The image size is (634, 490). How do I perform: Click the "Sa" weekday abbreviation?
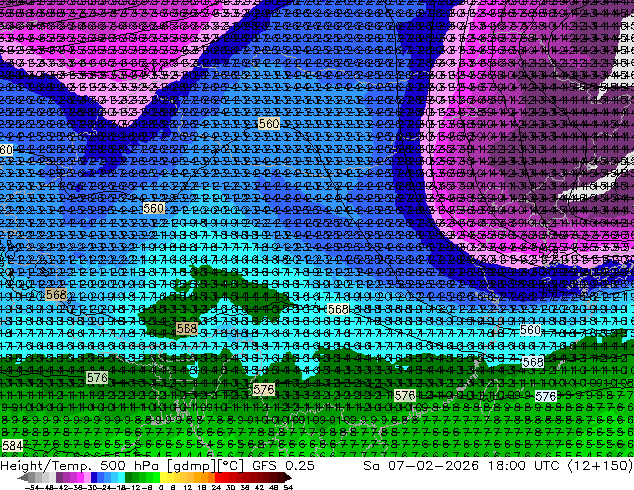pos(371,465)
